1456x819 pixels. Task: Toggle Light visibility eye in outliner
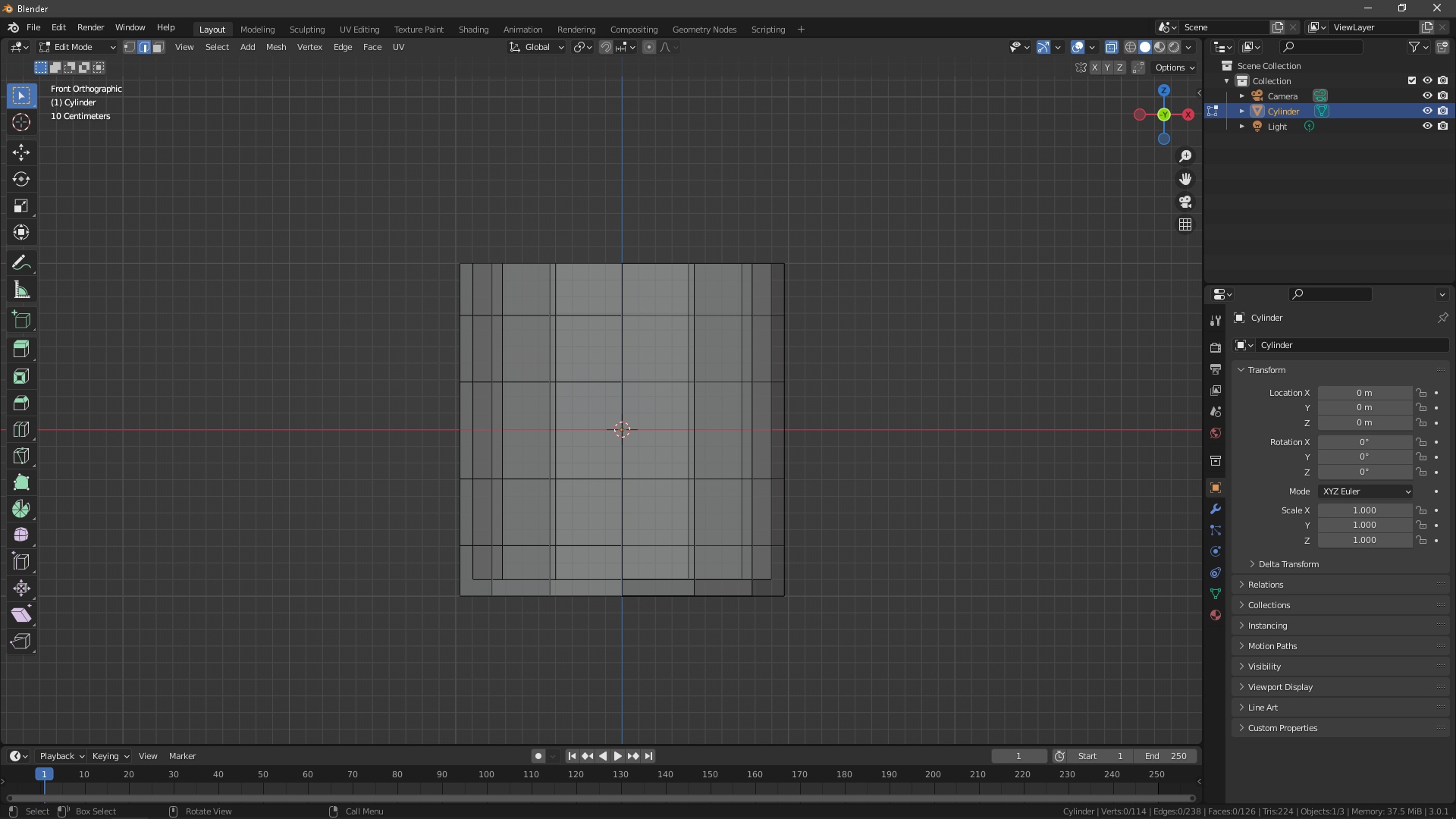tap(1426, 126)
